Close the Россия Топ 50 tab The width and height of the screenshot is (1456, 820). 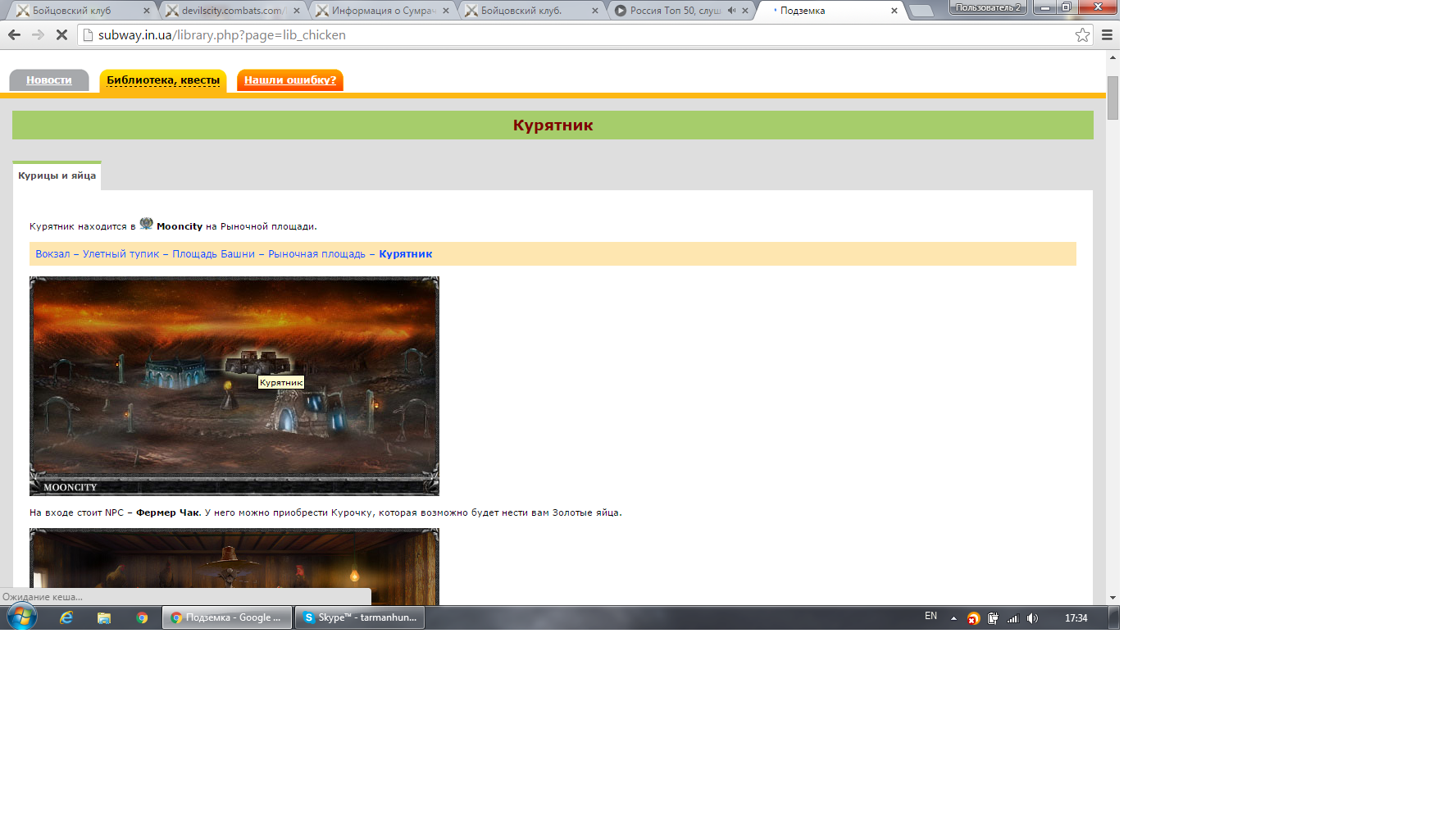click(x=745, y=11)
